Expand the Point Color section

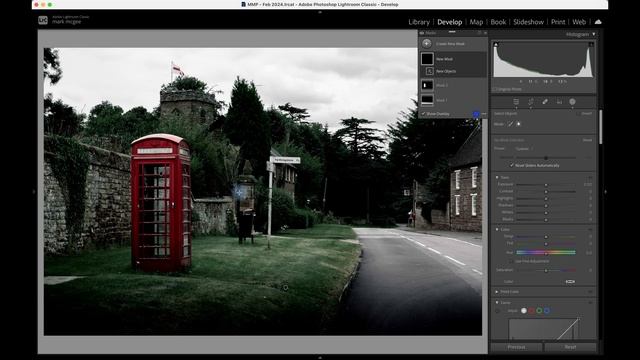[497, 292]
